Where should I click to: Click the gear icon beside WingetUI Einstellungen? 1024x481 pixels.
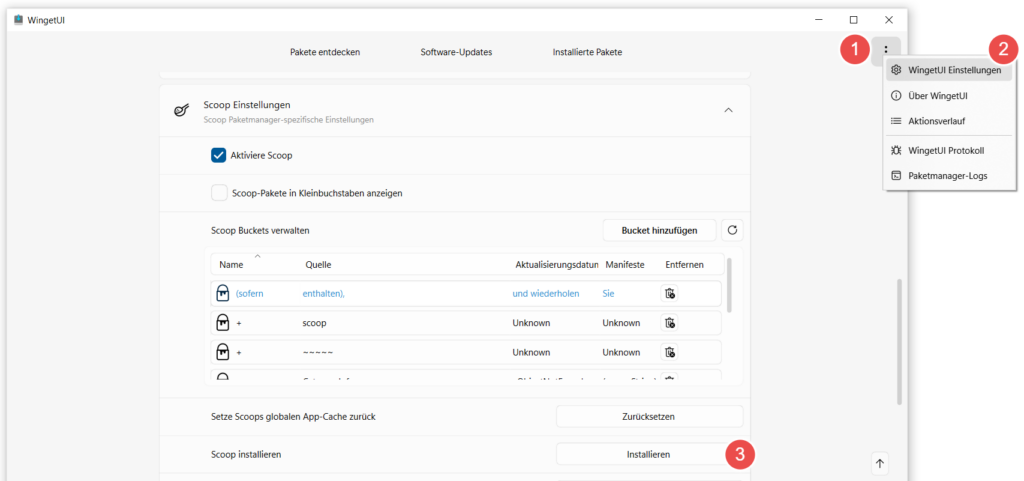[x=897, y=70]
